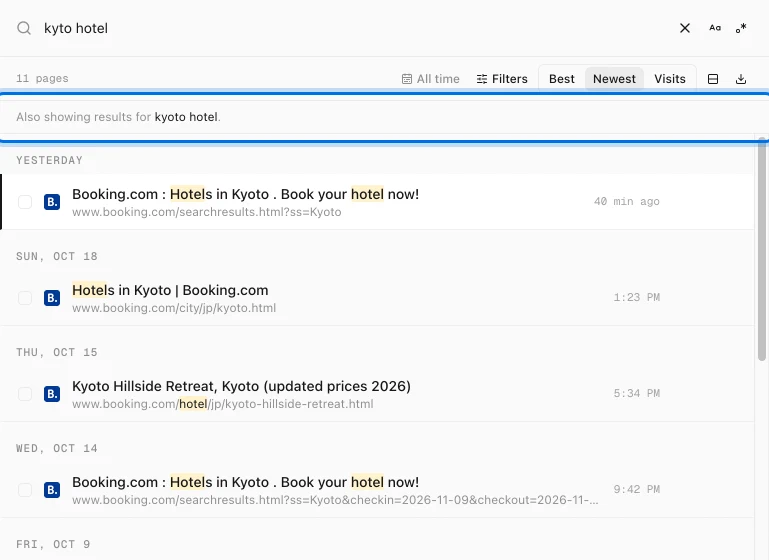Click URL containing checkin=2026-11-09
The image size is (769, 560).
[335, 500]
